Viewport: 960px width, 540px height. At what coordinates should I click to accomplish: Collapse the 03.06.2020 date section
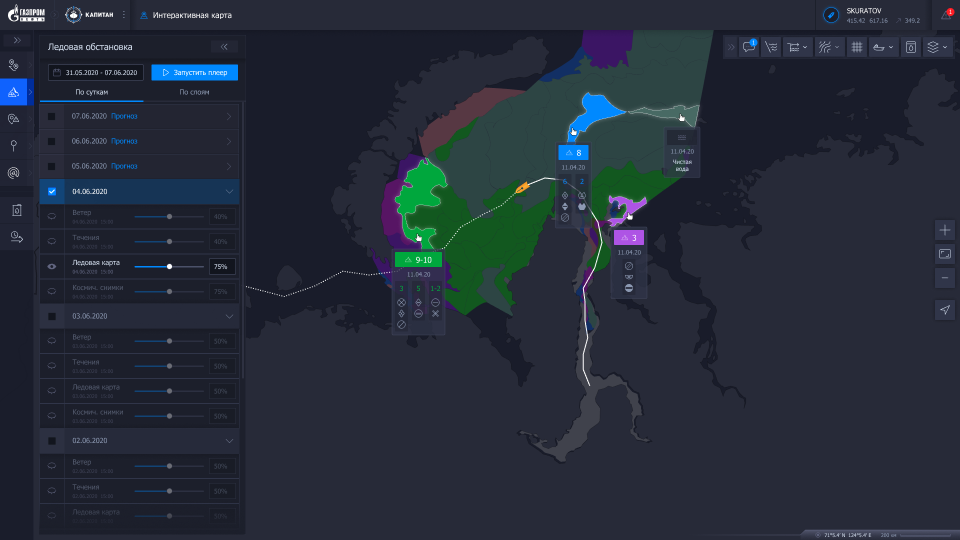pyautogui.click(x=229, y=316)
